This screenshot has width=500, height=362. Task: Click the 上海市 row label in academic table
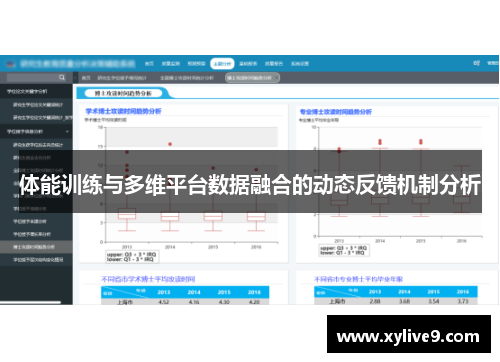pyautogui.click(x=125, y=302)
